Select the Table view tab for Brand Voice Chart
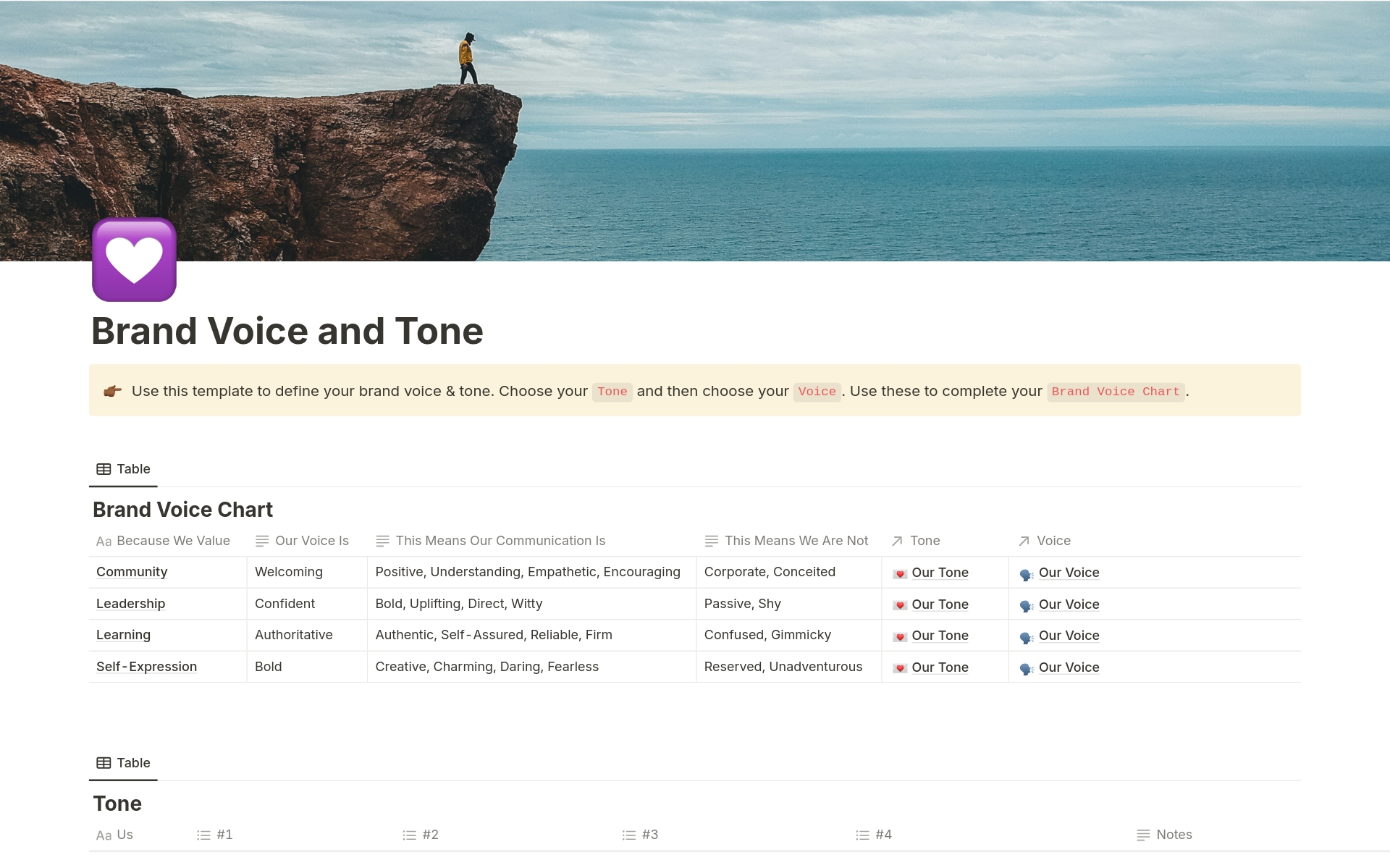The height and width of the screenshot is (868, 1390). point(123,468)
